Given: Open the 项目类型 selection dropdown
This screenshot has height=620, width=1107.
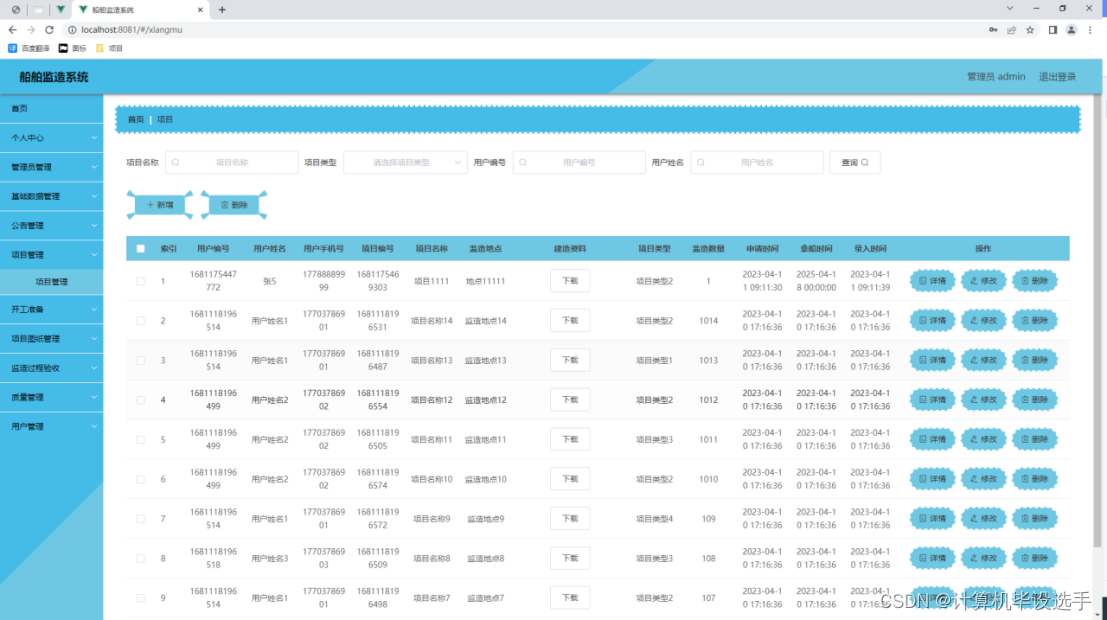Looking at the screenshot, I should point(405,162).
